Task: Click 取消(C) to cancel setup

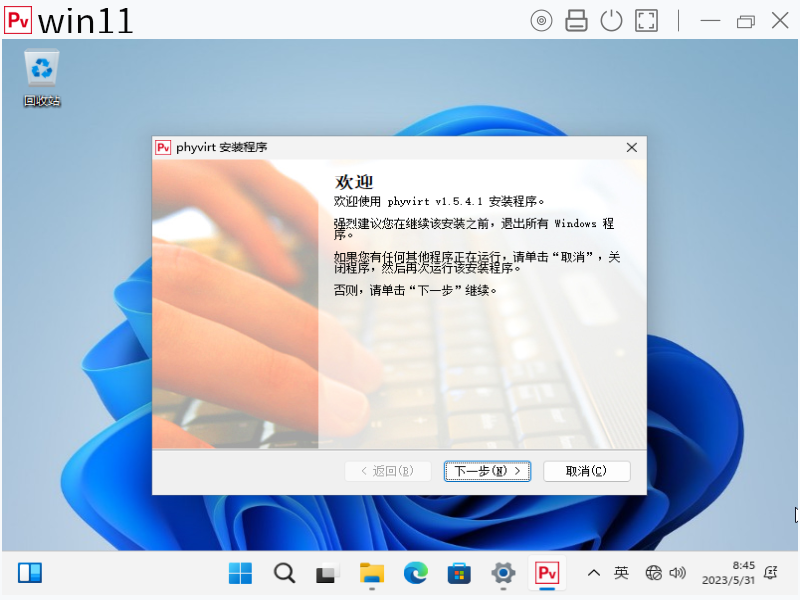Action: pos(587,471)
